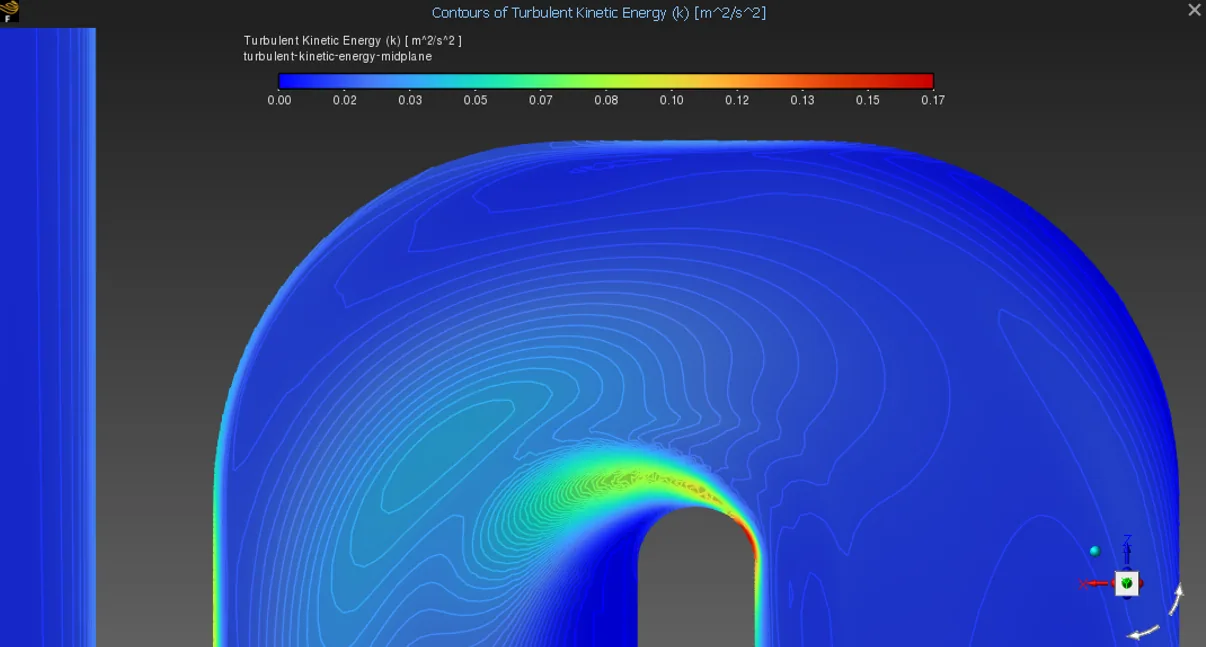Screen dimensions: 1206x647
Task: Click colorbar value 0.05
Action: (475, 100)
